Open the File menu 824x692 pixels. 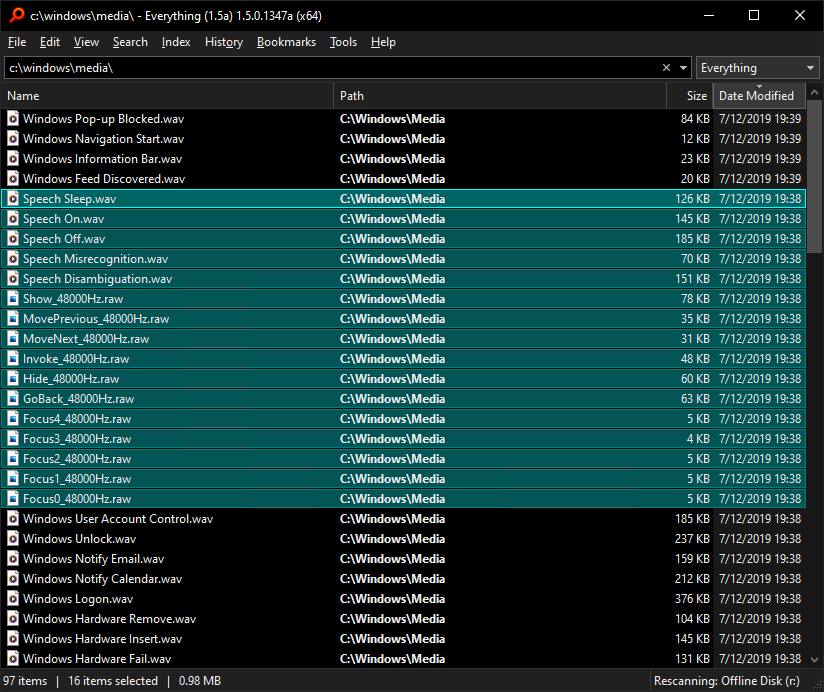[17, 42]
